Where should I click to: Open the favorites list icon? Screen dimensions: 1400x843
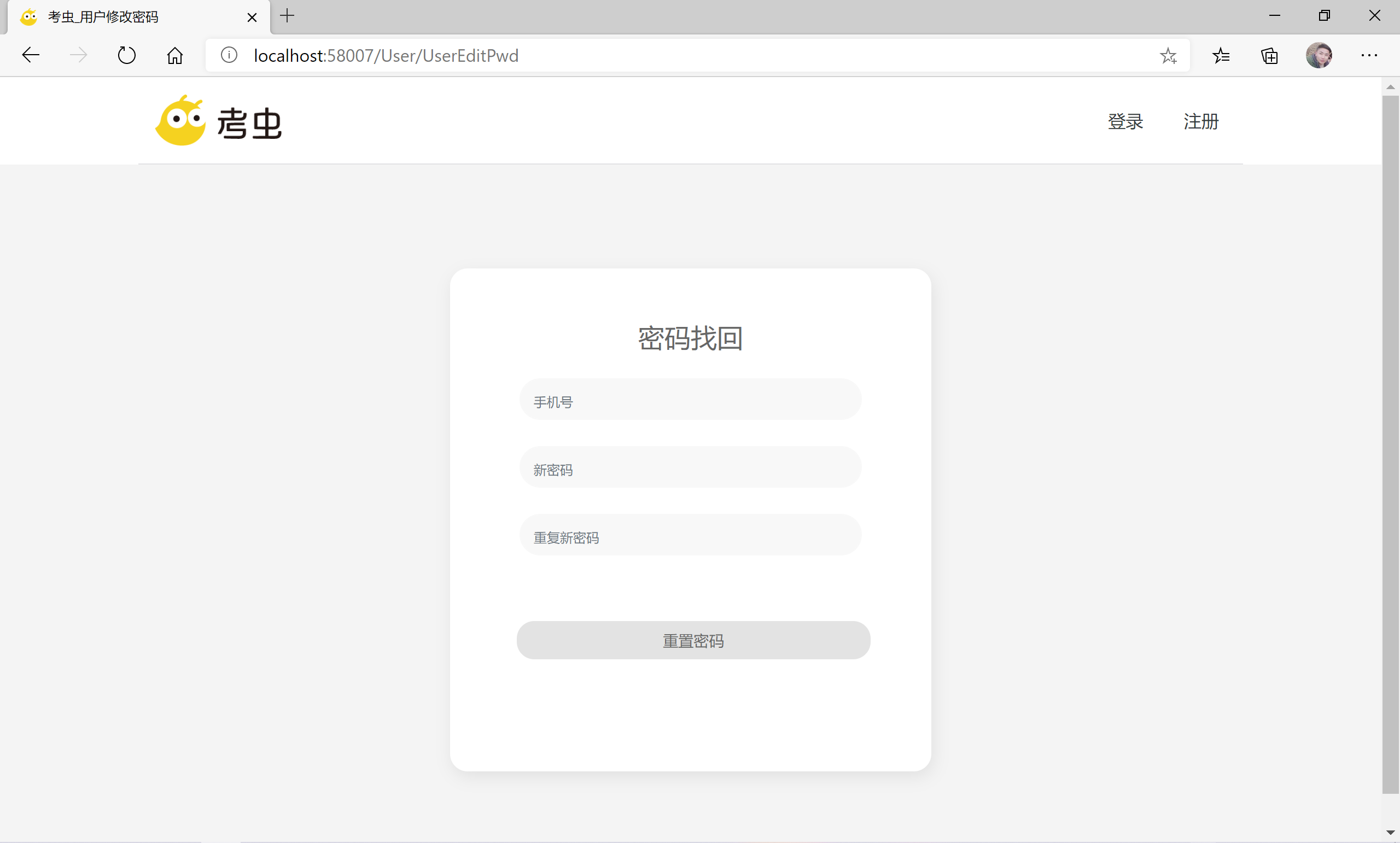tap(1221, 55)
